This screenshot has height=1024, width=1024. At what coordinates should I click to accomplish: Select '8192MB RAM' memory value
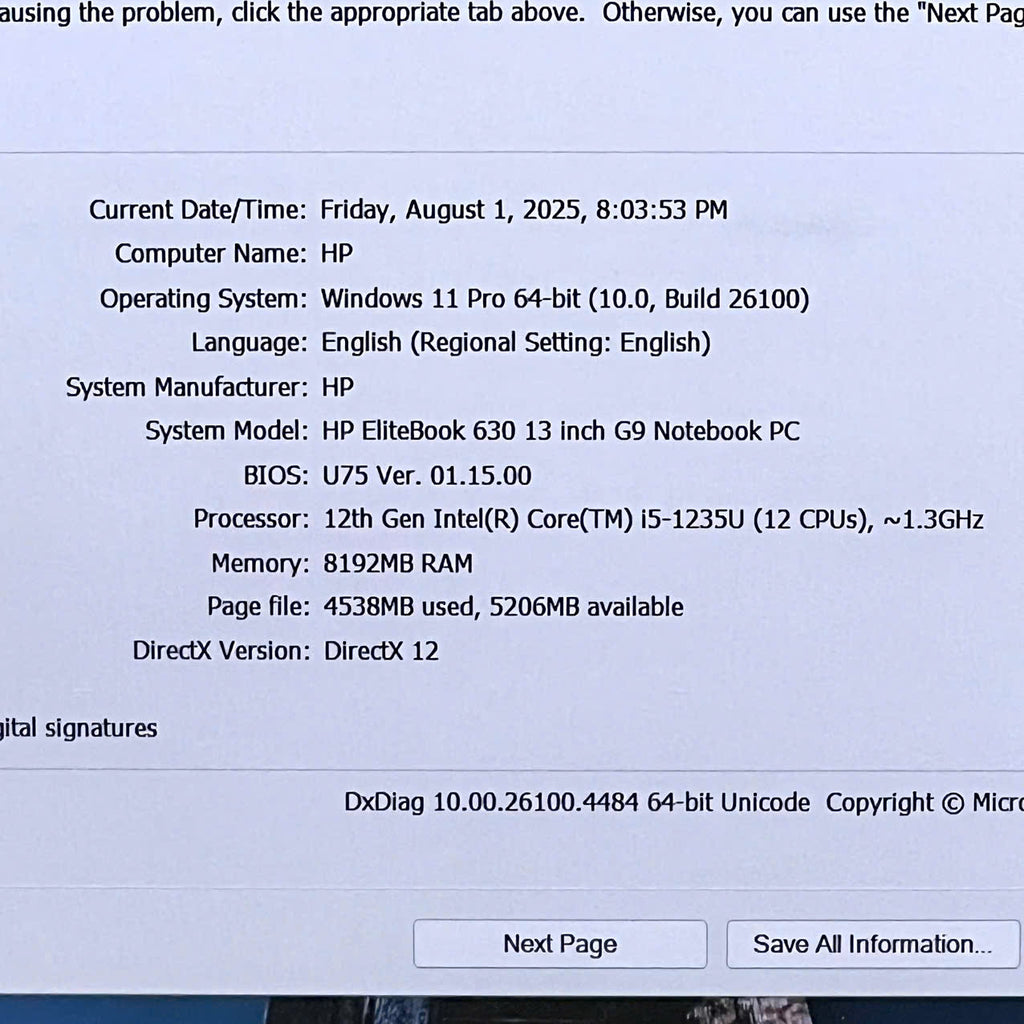pyautogui.click(x=398, y=564)
